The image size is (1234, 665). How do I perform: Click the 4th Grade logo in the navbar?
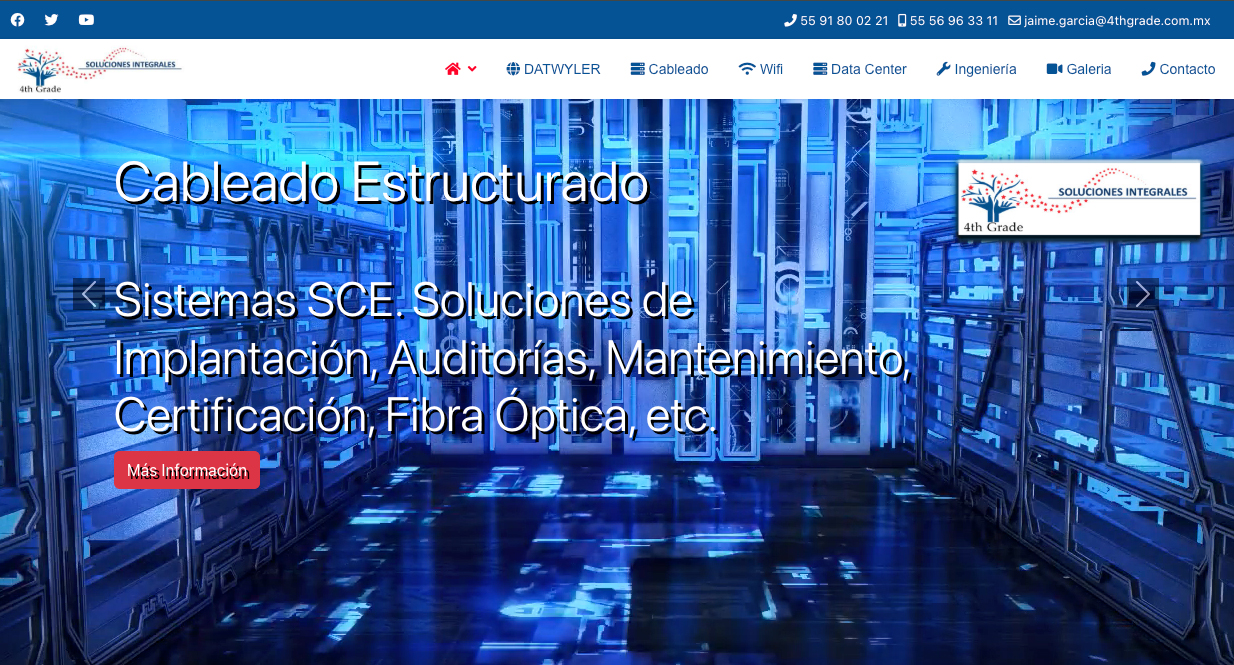pyautogui.click(x=99, y=69)
